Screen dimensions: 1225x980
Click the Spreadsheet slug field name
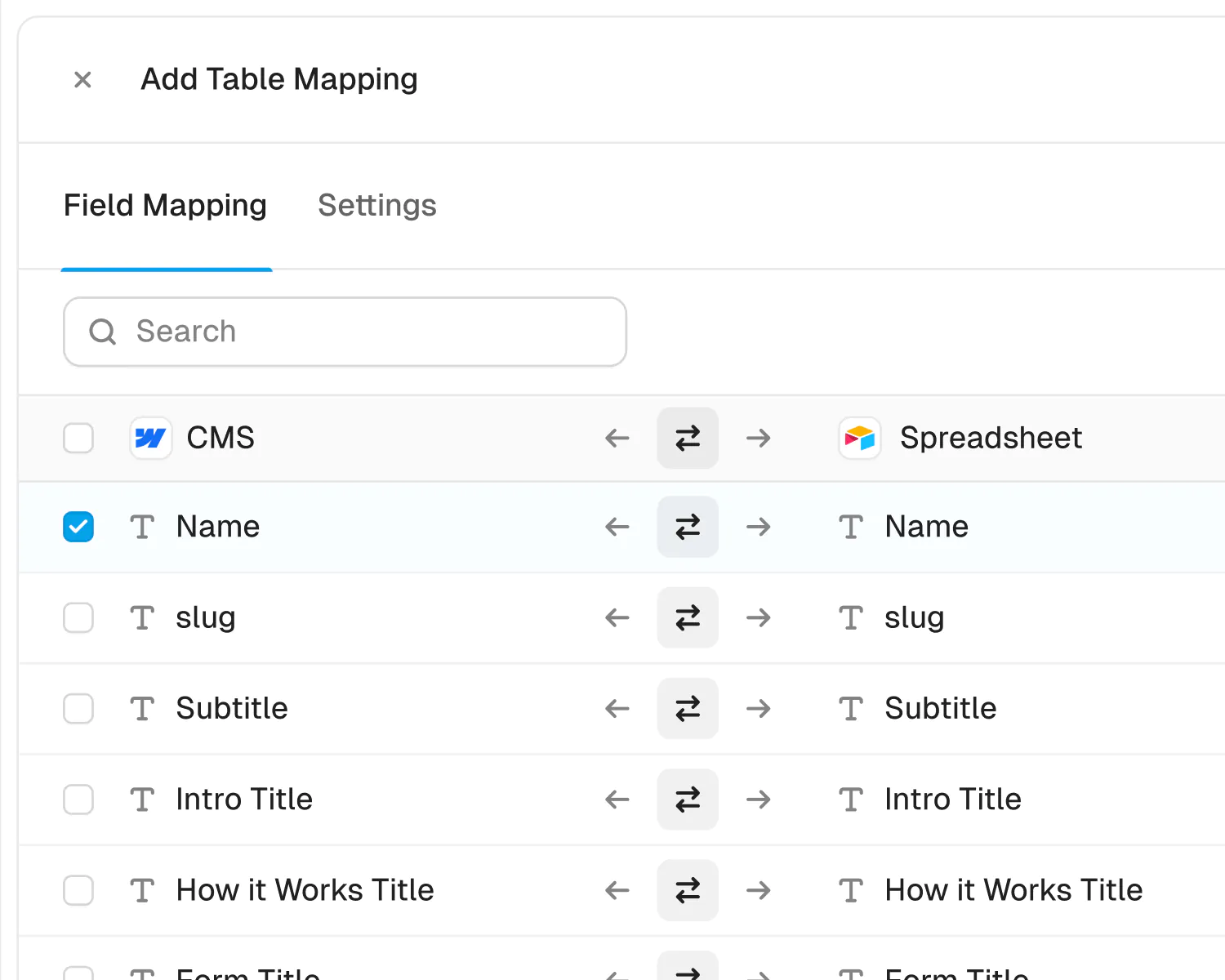tap(915, 617)
